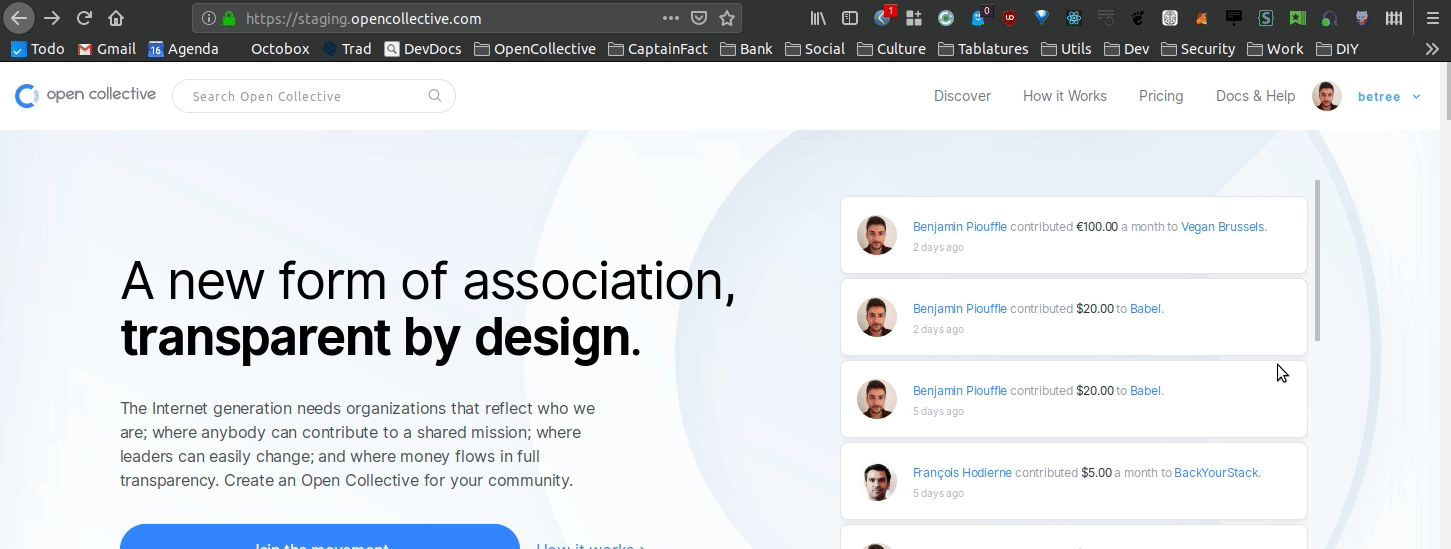1451x549 pixels.
Task: Click the contributions feed scrollbar
Action: (1317, 260)
